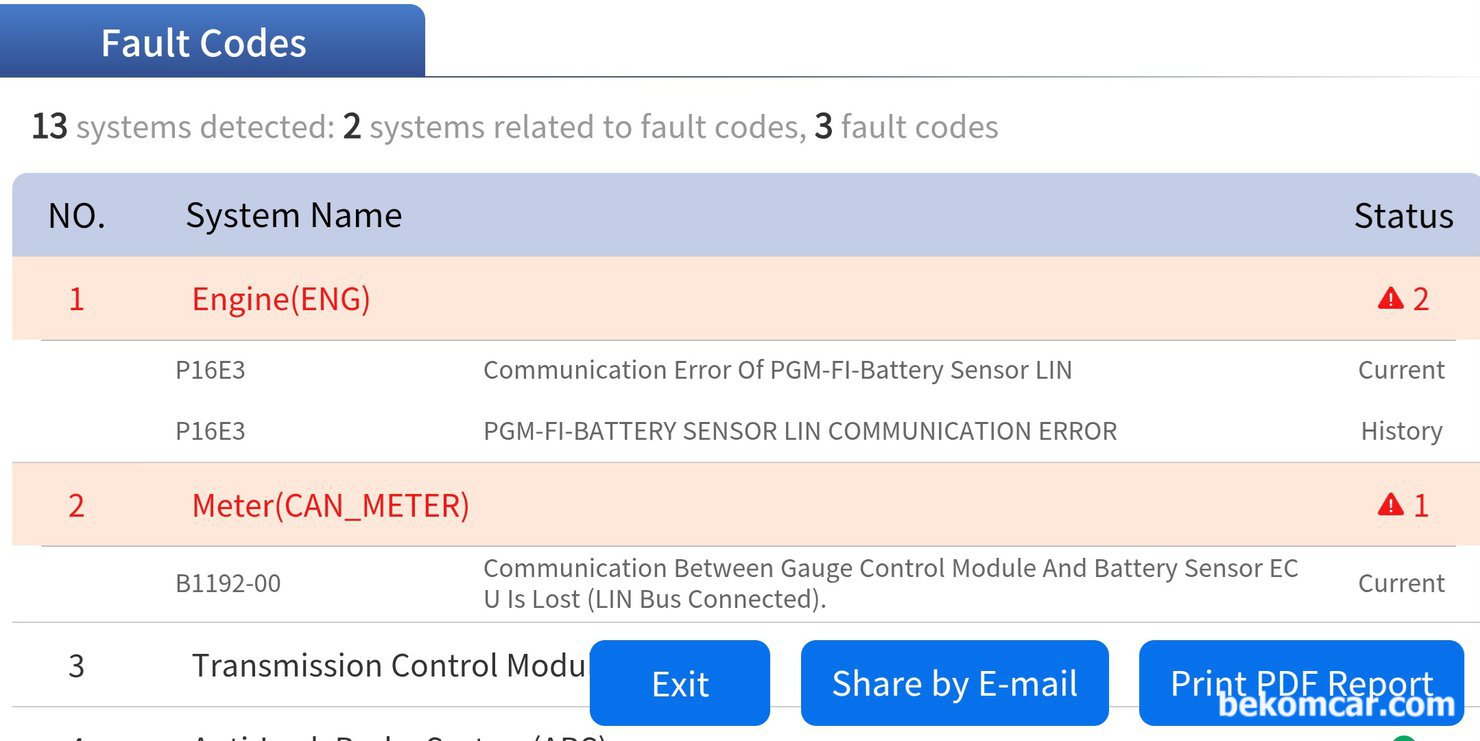The image size is (1480, 741).
Task: Click the green status dot at bottom right
Action: tap(1404, 738)
